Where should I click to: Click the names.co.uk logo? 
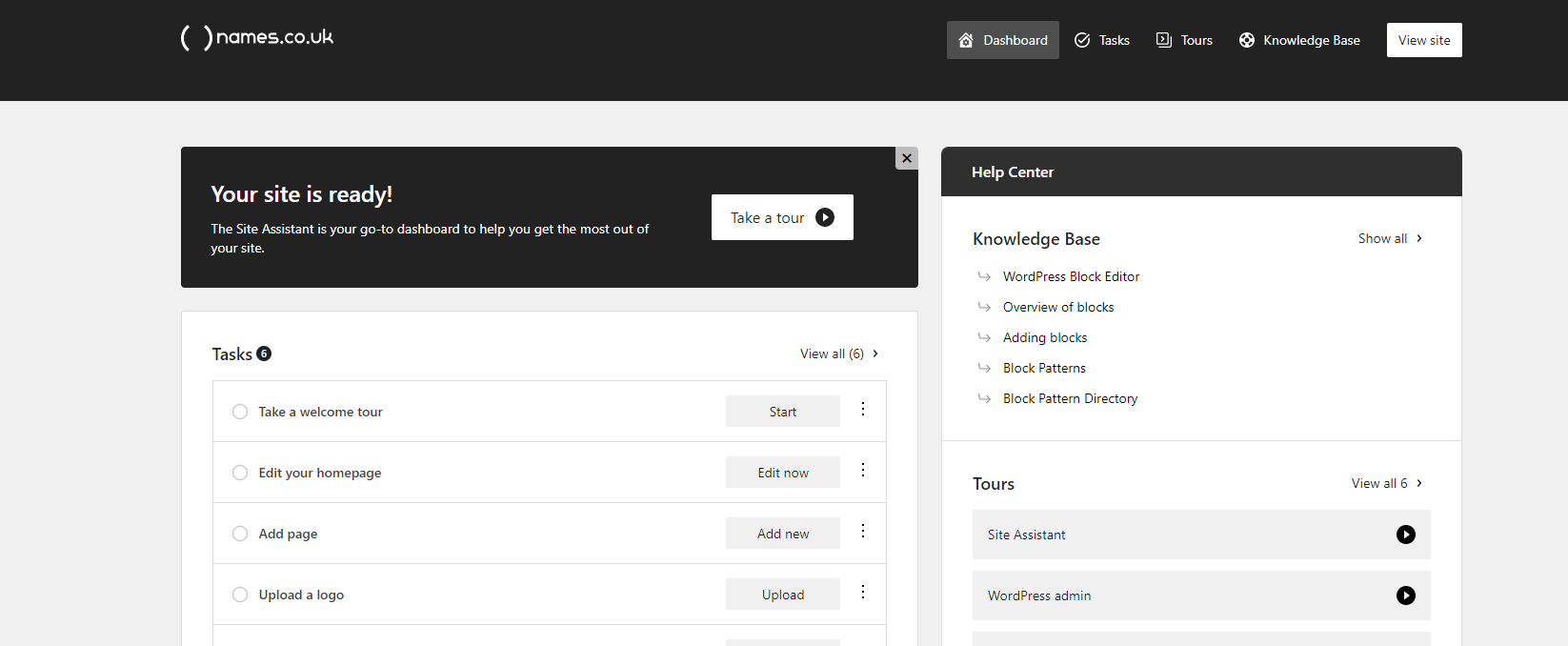point(257,37)
